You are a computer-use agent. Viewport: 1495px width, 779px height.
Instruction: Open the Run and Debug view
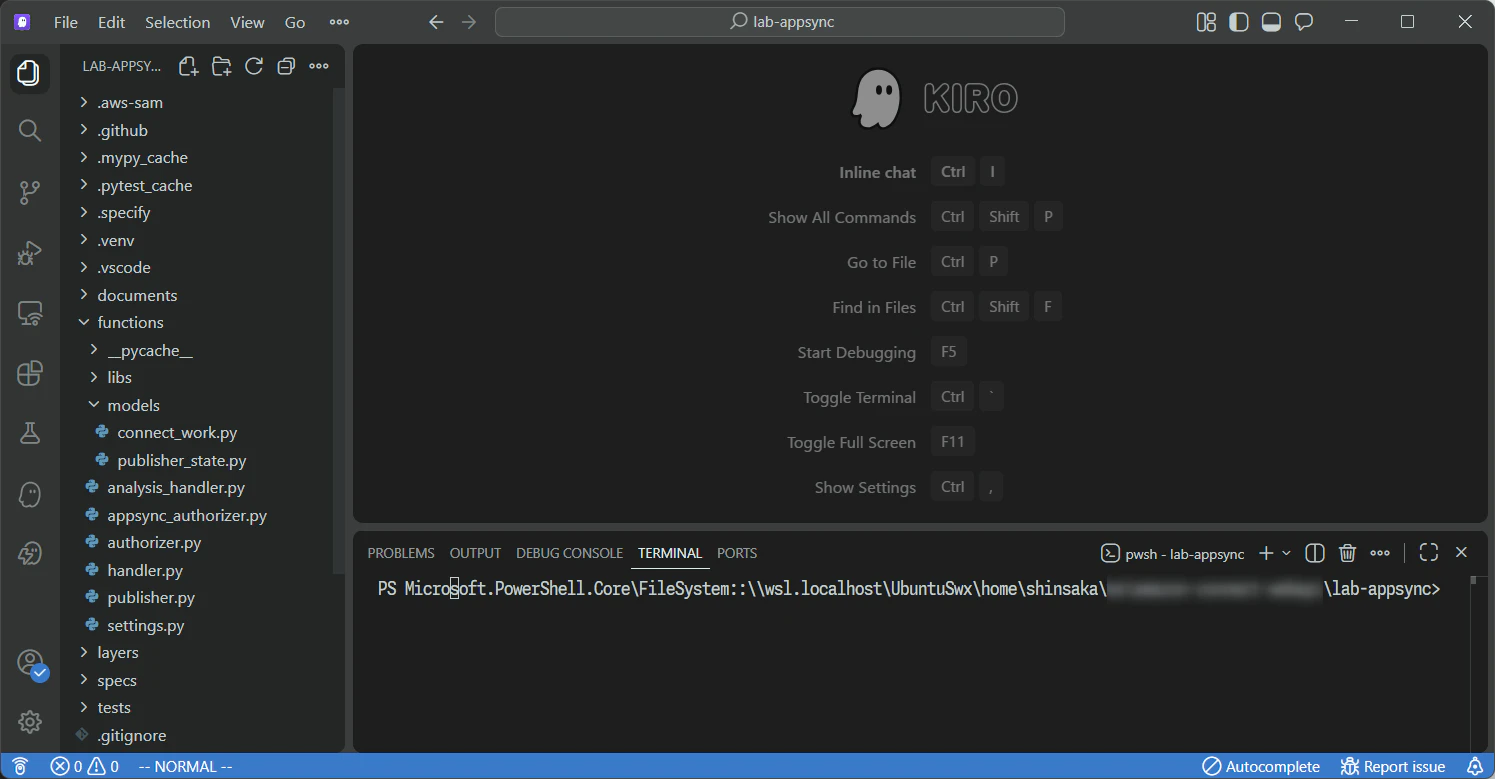coord(29,253)
